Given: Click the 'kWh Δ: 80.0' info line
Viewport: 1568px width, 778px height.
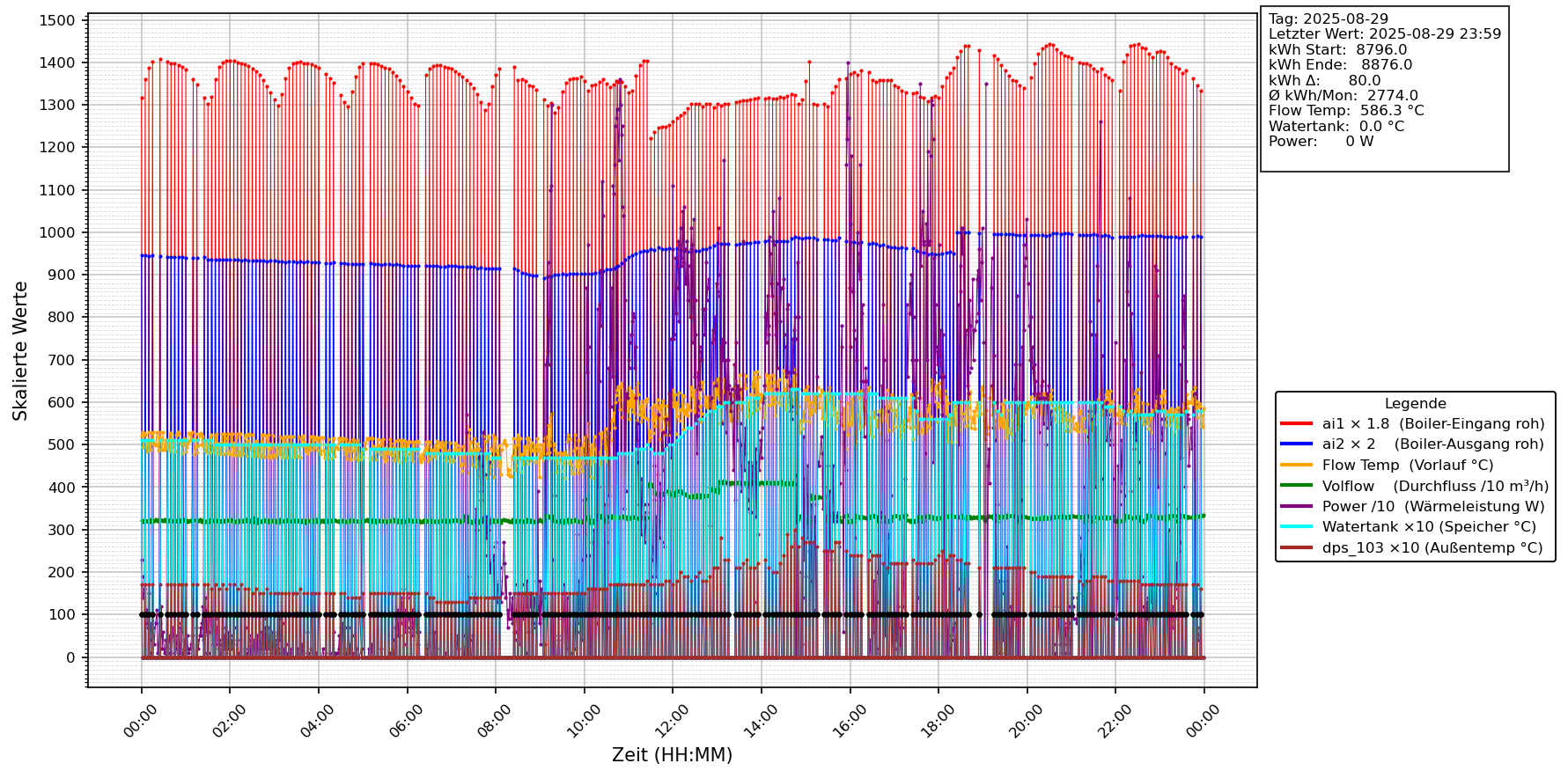Looking at the screenshot, I should click(x=1324, y=80).
